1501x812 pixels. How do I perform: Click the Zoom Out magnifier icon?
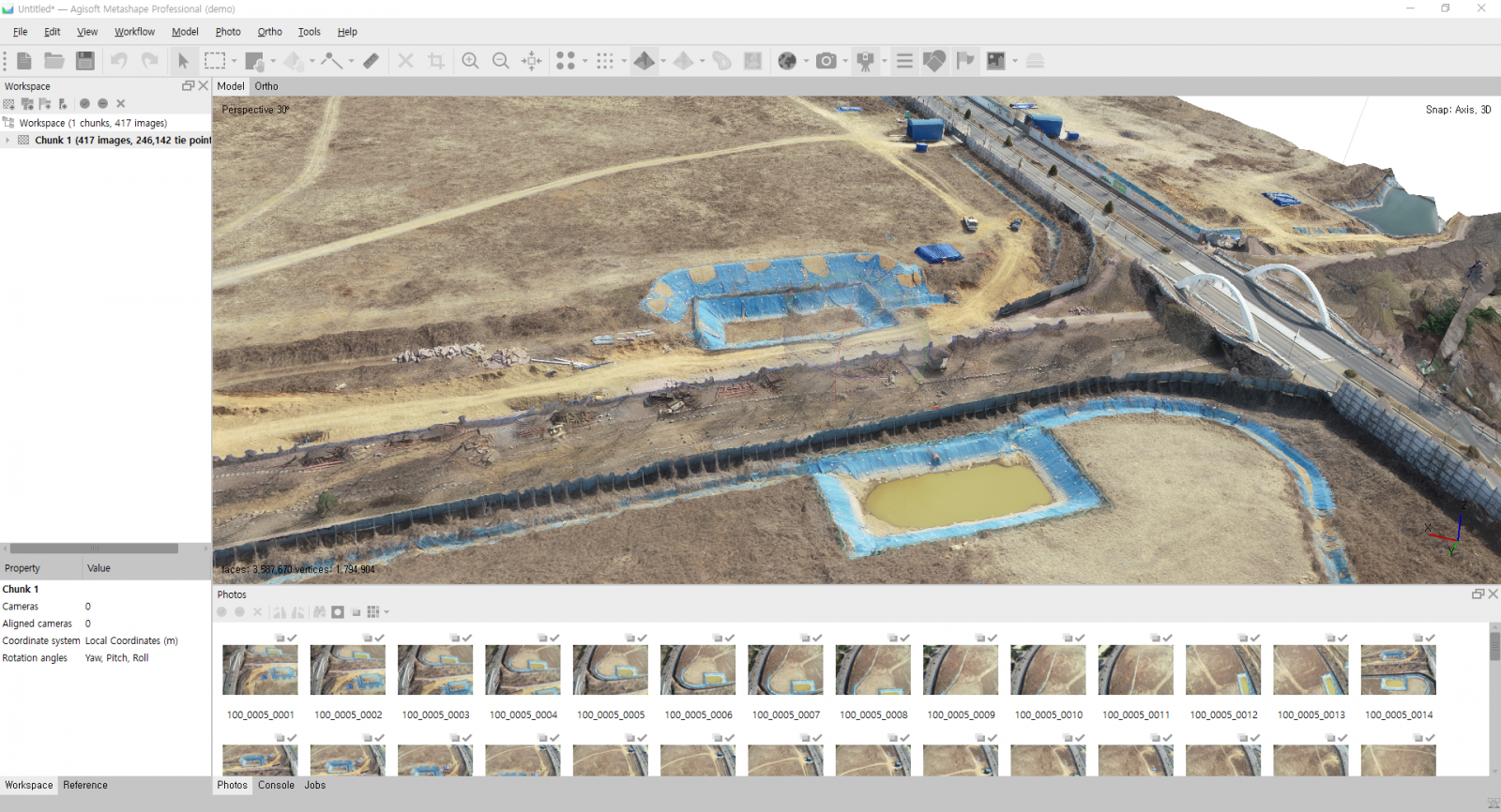click(x=501, y=61)
